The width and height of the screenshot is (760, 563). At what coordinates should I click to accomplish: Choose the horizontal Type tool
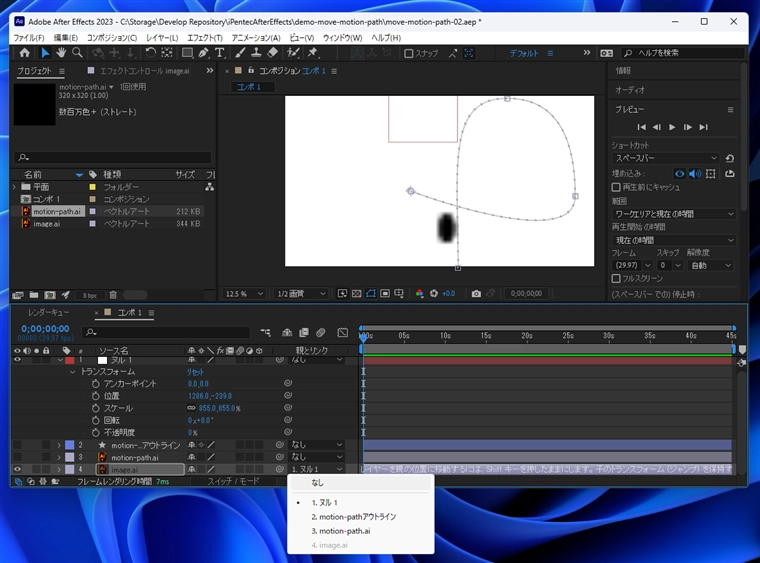219,53
